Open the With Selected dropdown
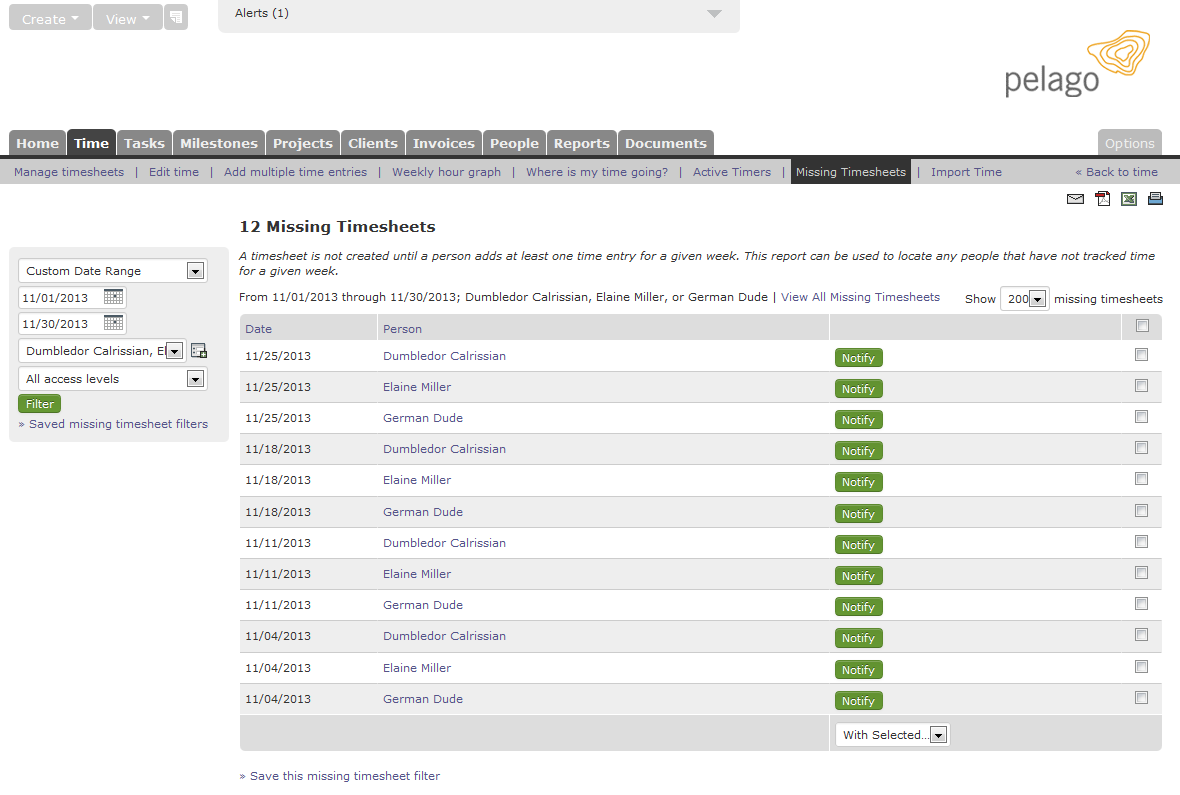This screenshot has height=795, width=1180. [938, 734]
